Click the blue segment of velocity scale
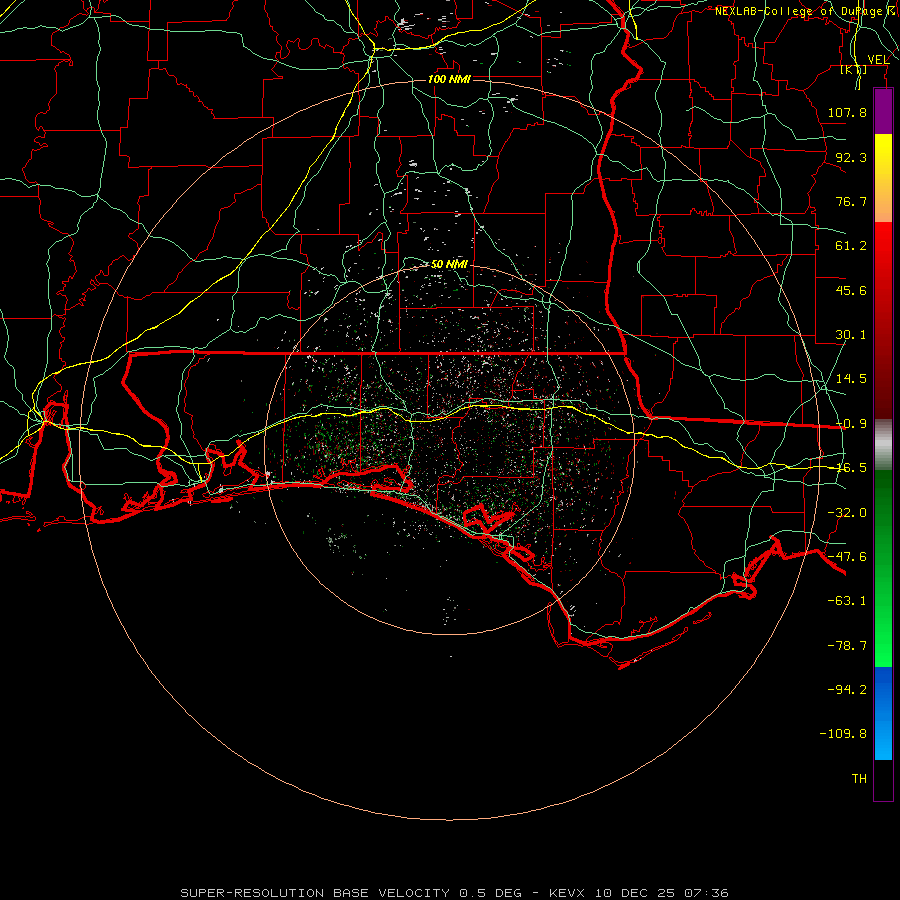900x900 pixels. pyautogui.click(x=883, y=713)
